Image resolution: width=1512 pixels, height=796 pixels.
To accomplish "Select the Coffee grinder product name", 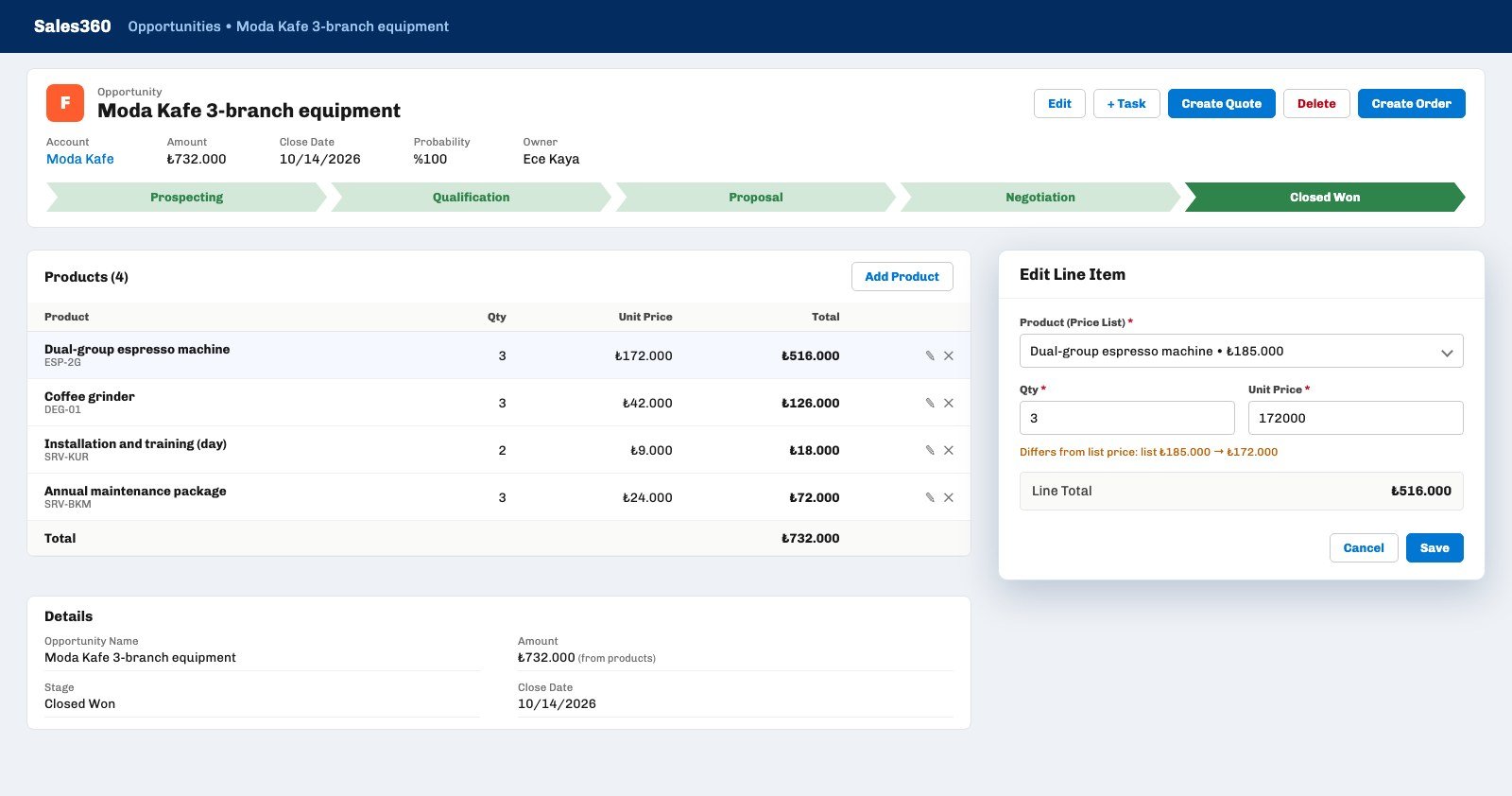I will click(x=90, y=396).
